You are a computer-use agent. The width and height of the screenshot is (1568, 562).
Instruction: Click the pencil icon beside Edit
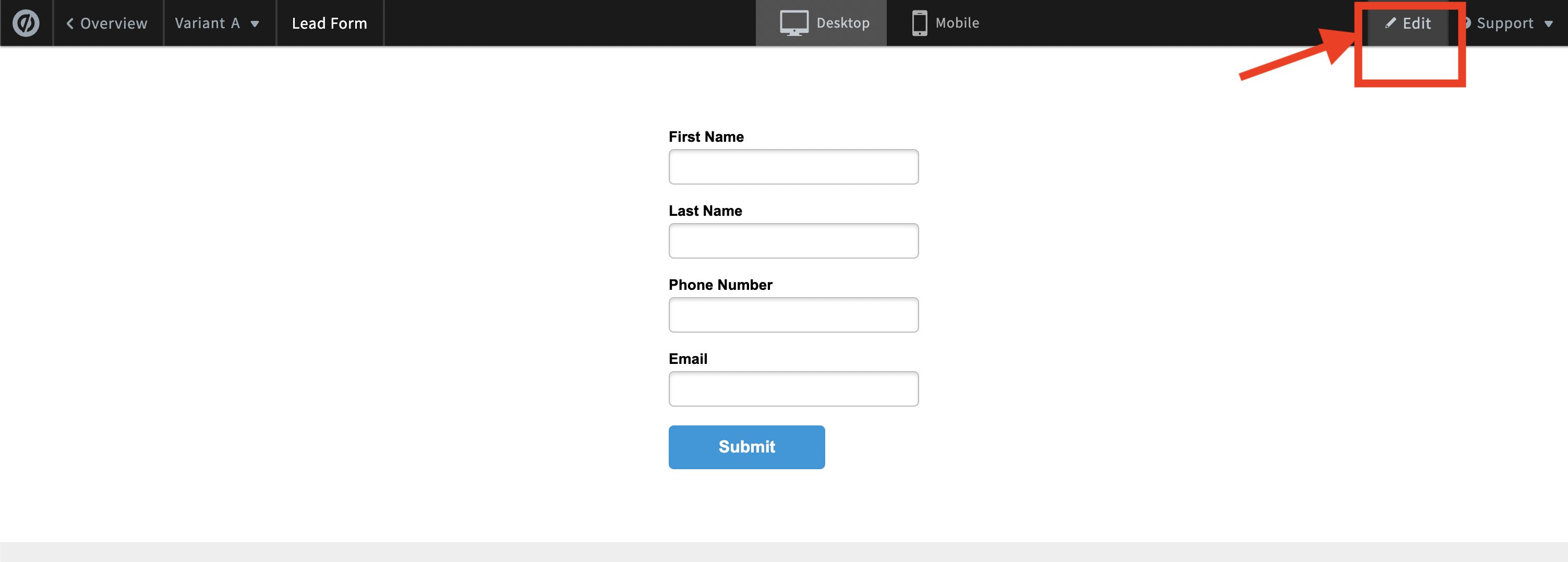1390,23
